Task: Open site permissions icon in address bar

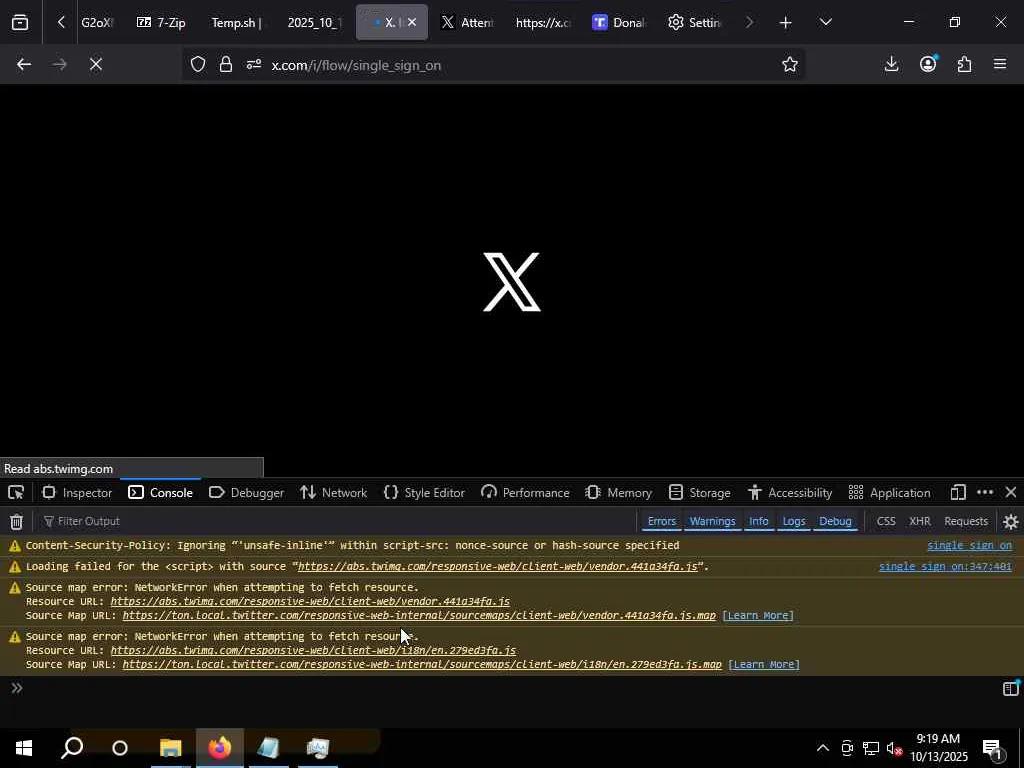Action: click(x=254, y=64)
